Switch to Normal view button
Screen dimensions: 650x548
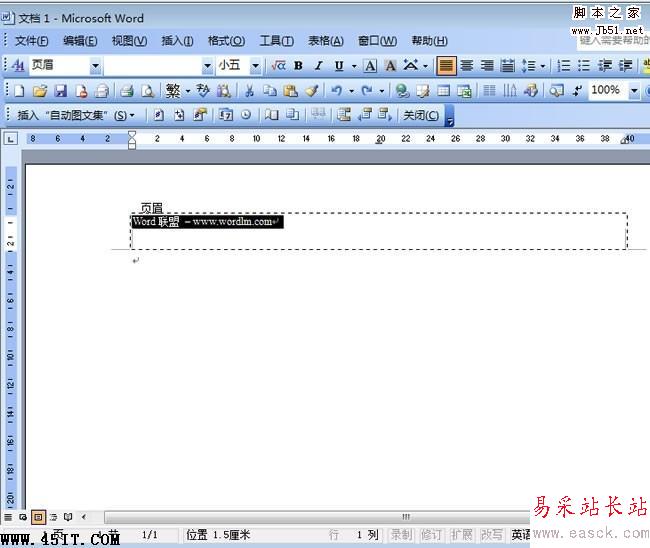pyautogui.click(x=8, y=517)
